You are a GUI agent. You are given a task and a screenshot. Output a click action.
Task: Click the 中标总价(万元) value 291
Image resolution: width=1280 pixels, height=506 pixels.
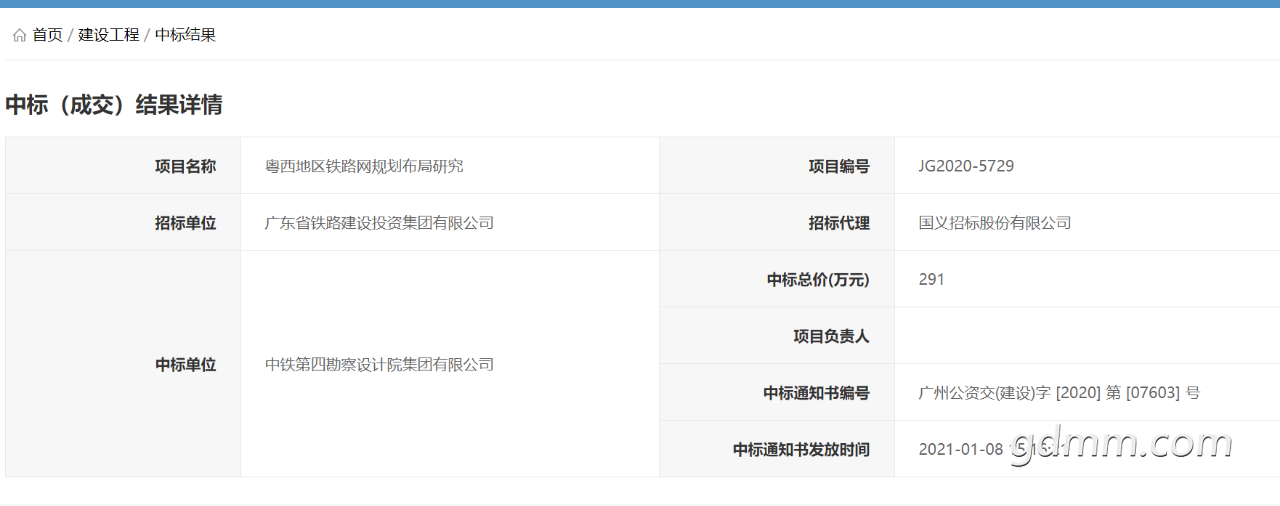click(931, 280)
